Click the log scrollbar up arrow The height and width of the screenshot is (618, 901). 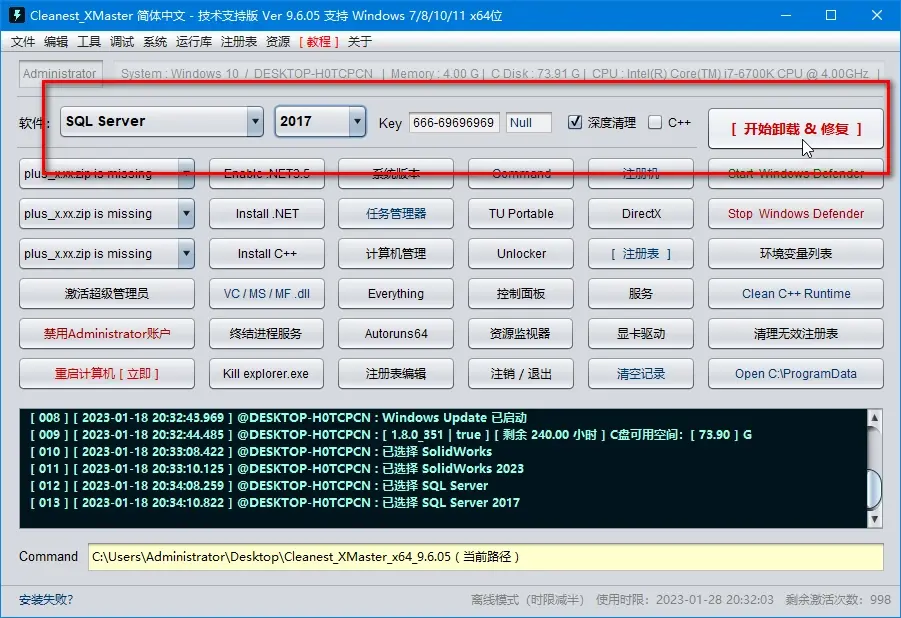pos(874,417)
